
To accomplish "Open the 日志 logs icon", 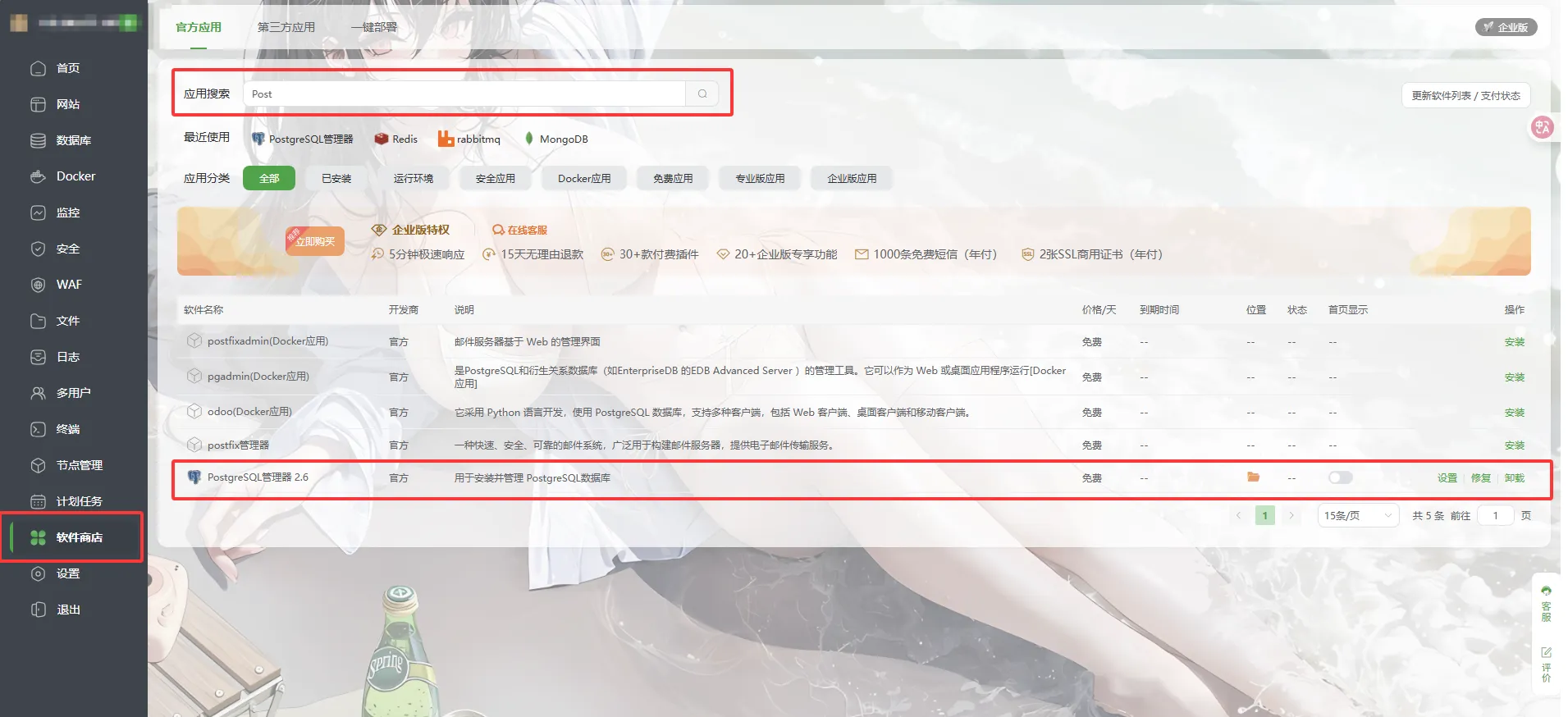I will (38, 357).
